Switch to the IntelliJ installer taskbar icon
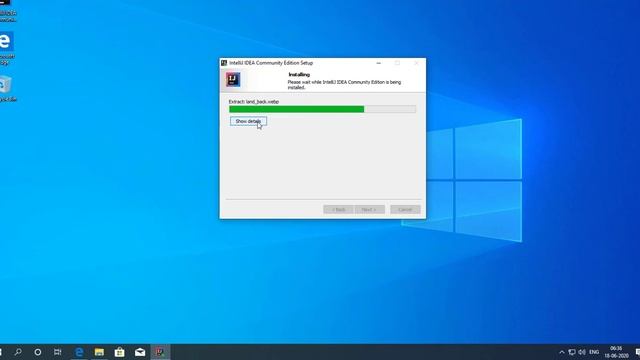 (160, 352)
